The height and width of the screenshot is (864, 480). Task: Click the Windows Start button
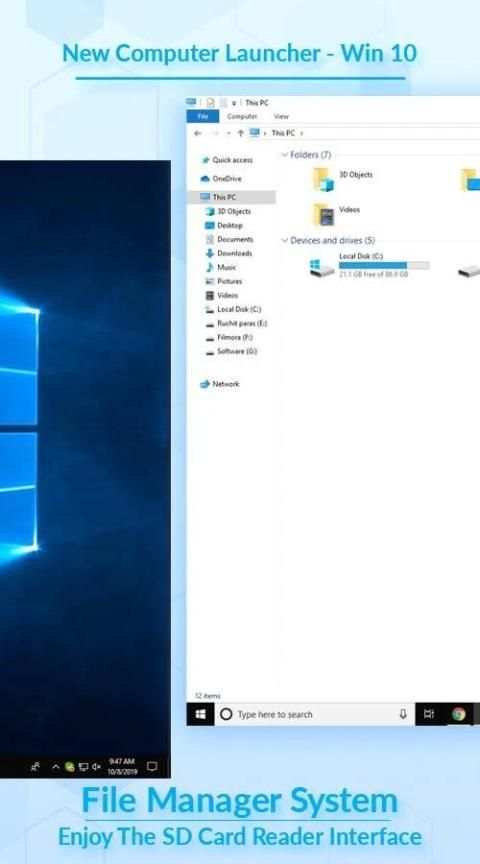(x=201, y=714)
